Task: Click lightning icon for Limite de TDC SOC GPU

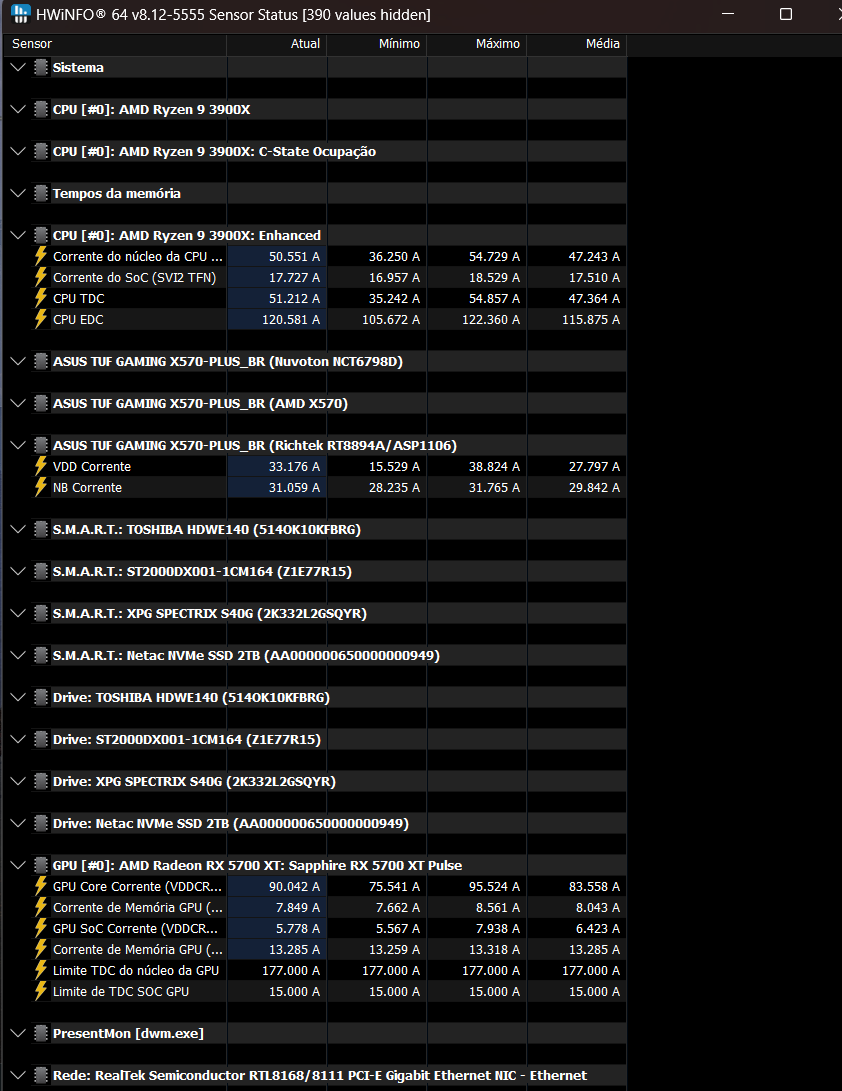Action: tap(41, 992)
